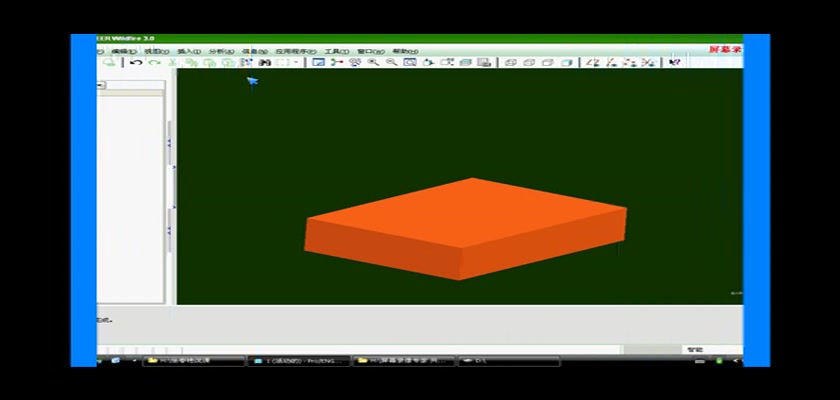Toggle datum points display
The width and height of the screenshot is (840, 400).
(x=630, y=63)
